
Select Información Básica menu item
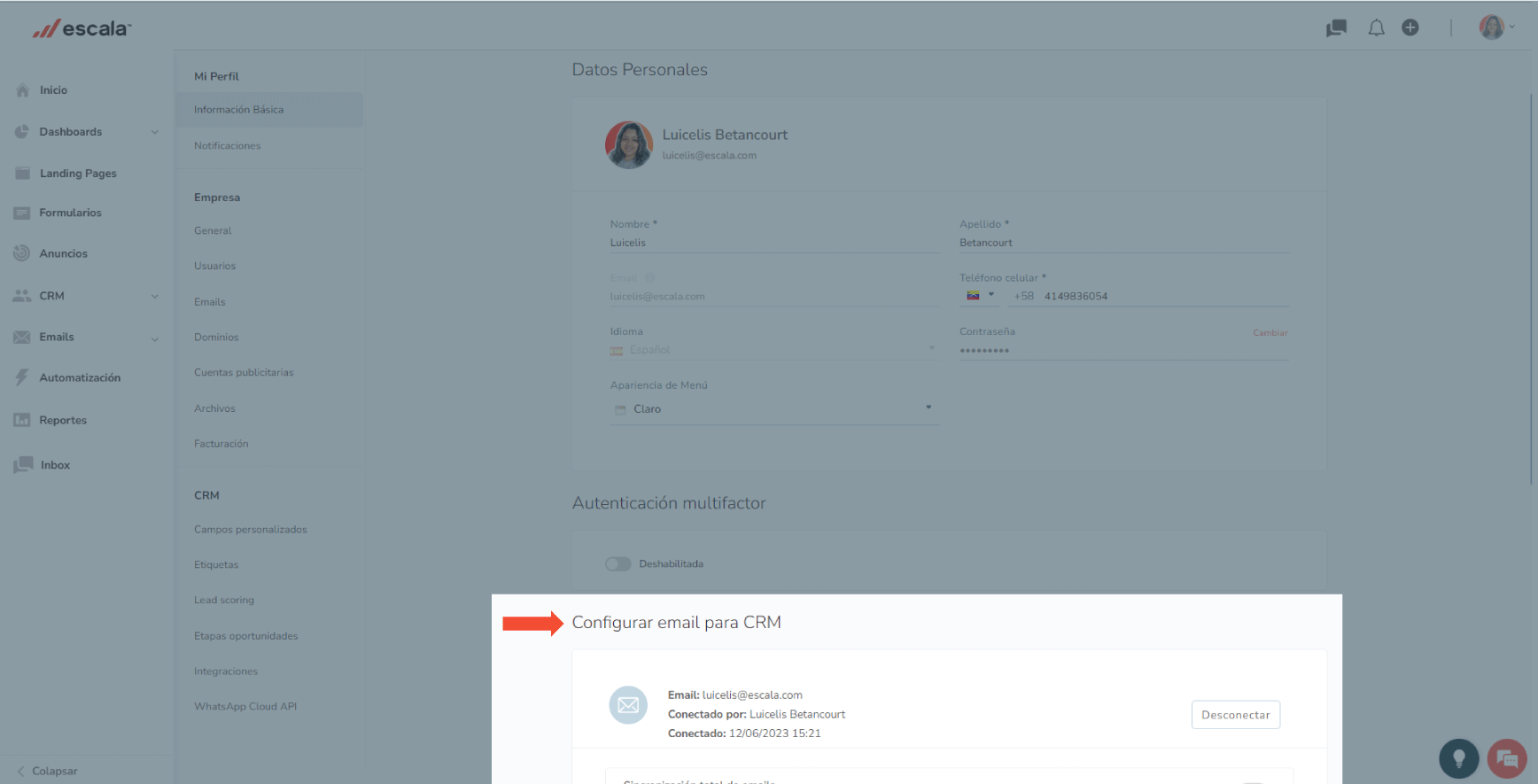[269, 110]
